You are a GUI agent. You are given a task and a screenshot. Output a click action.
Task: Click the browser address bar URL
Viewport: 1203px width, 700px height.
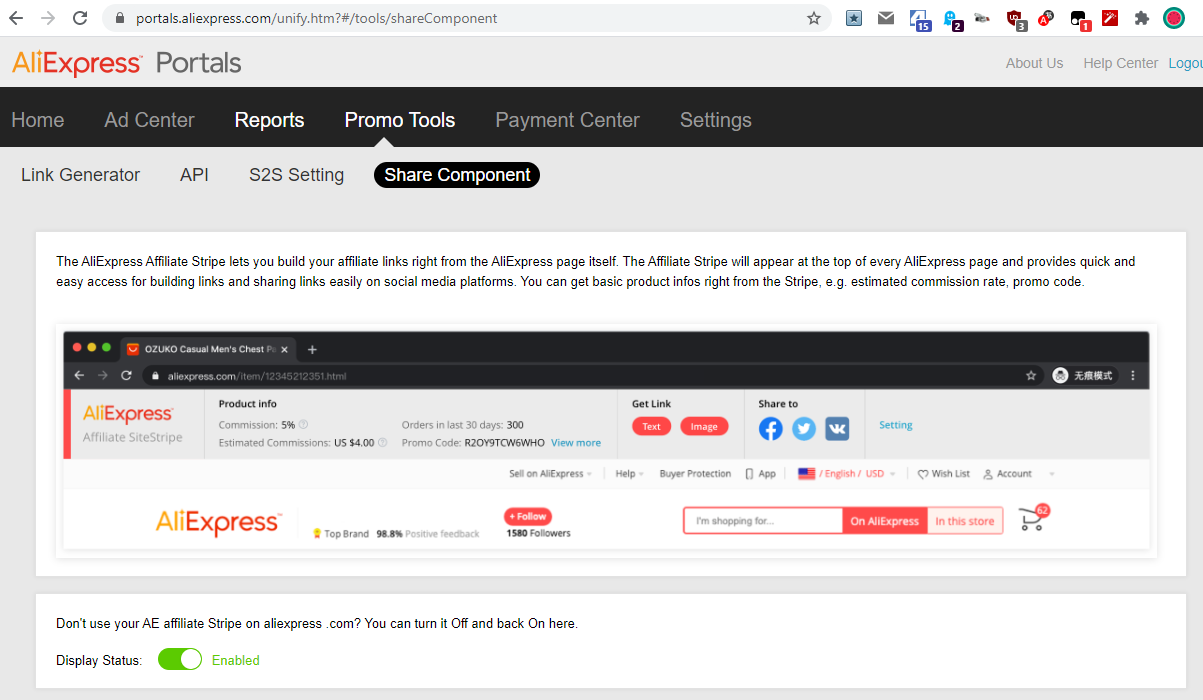(317, 18)
